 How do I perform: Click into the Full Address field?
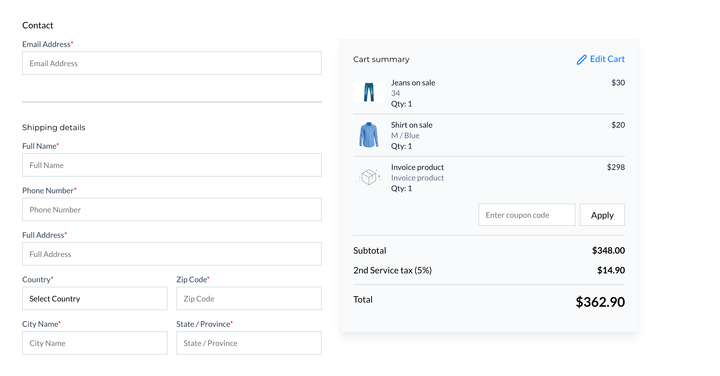pyautogui.click(x=172, y=254)
